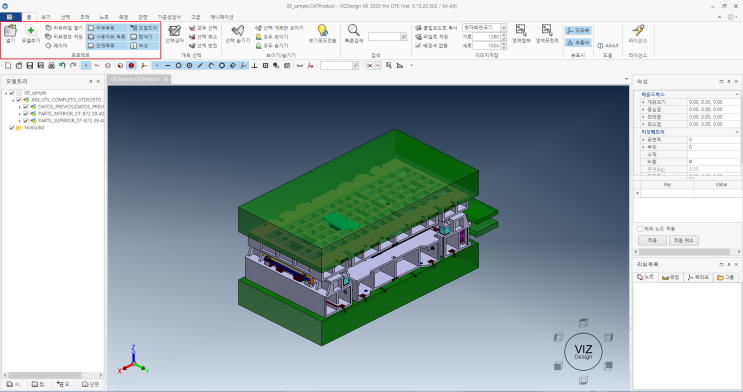Click the Save floppy icon in quick toolbar
Screen dimensions: 743x392
(30, 65)
